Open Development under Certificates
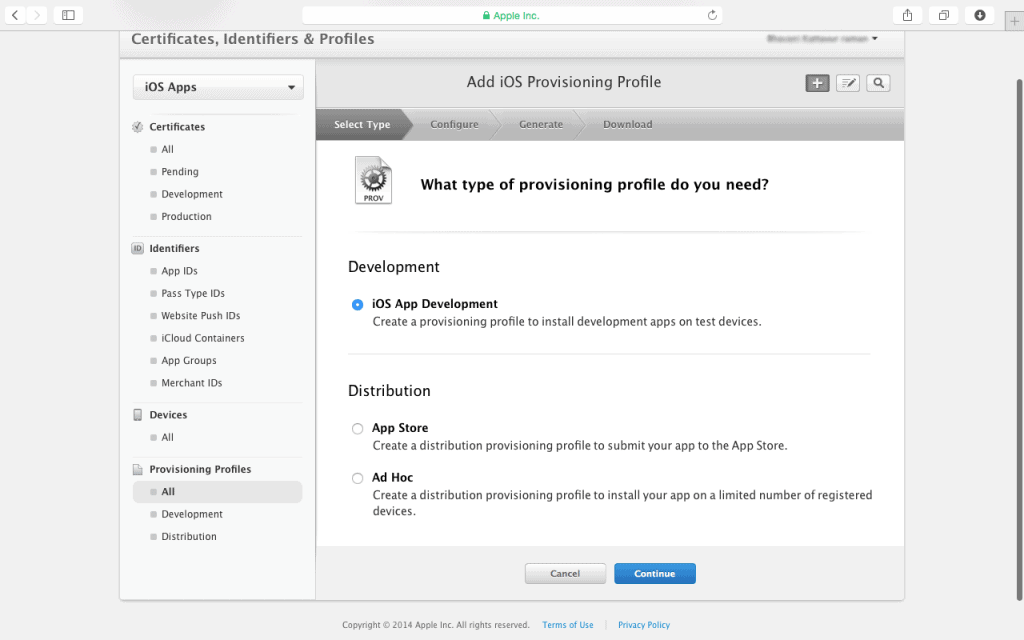Viewport: 1024px width, 640px height. click(x=192, y=194)
